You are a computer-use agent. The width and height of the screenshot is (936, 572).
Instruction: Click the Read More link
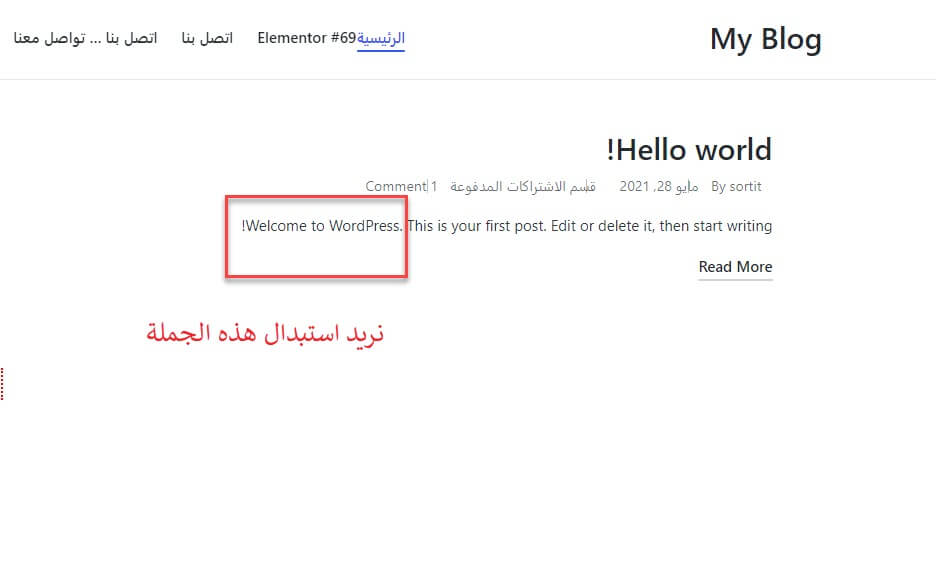click(x=735, y=266)
